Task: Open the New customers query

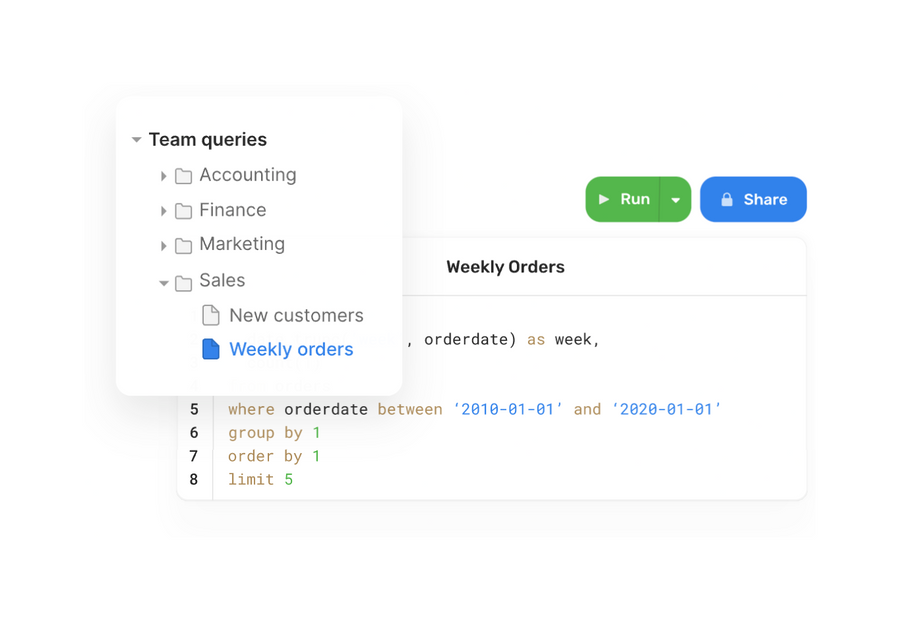Action: (296, 315)
